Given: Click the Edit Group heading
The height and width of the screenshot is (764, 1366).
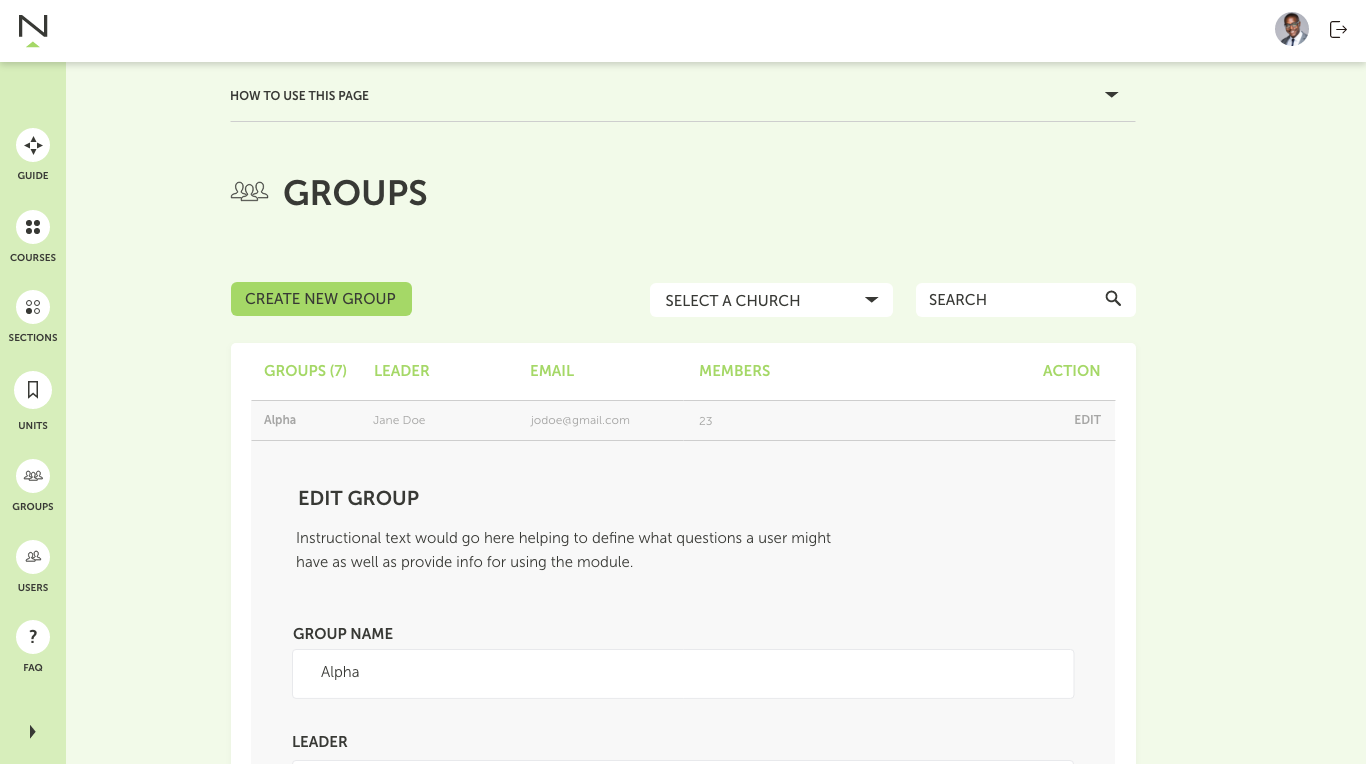Looking at the screenshot, I should (x=358, y=498).
